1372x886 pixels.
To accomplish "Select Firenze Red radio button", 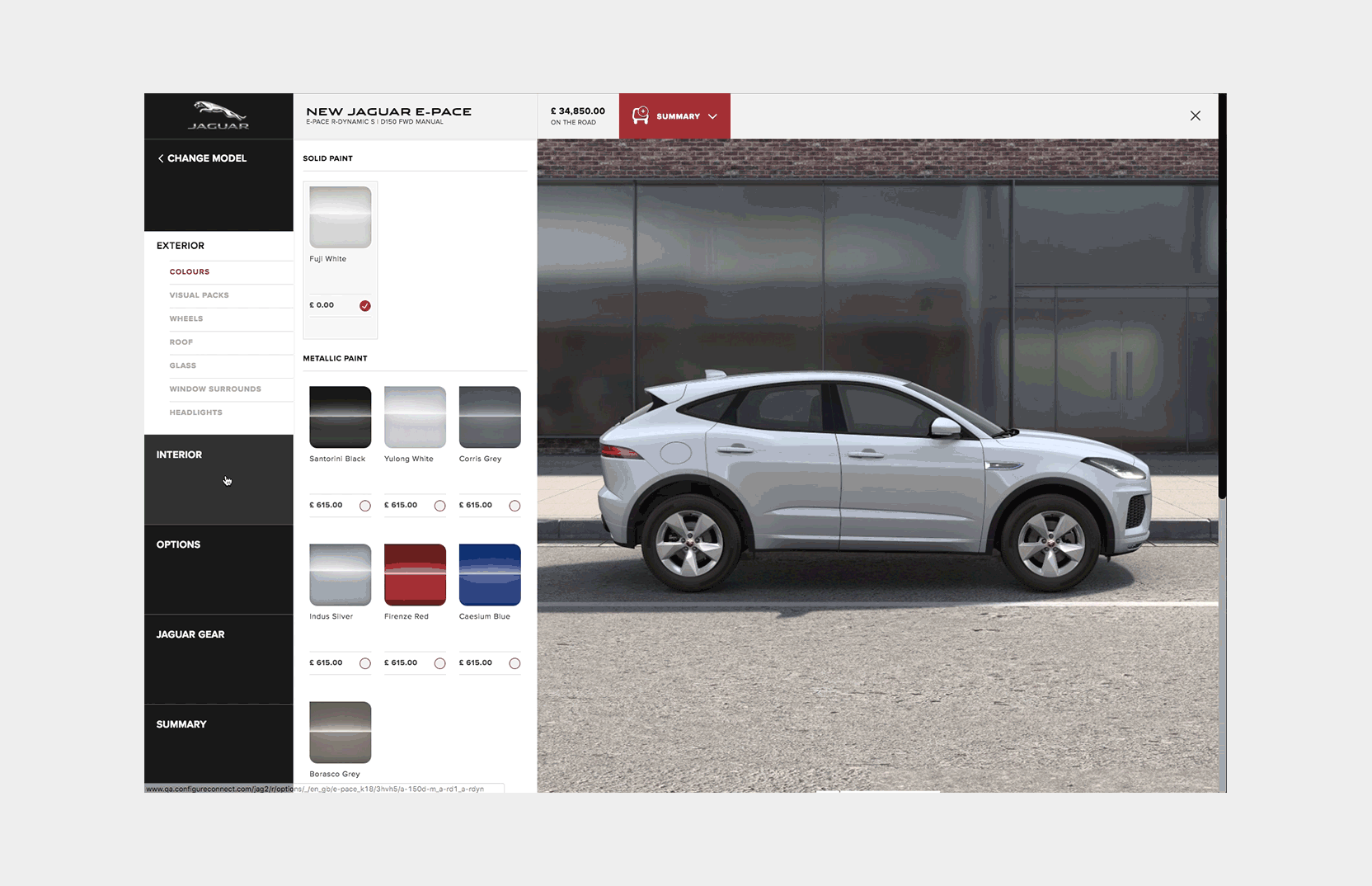I will (439, 663).
